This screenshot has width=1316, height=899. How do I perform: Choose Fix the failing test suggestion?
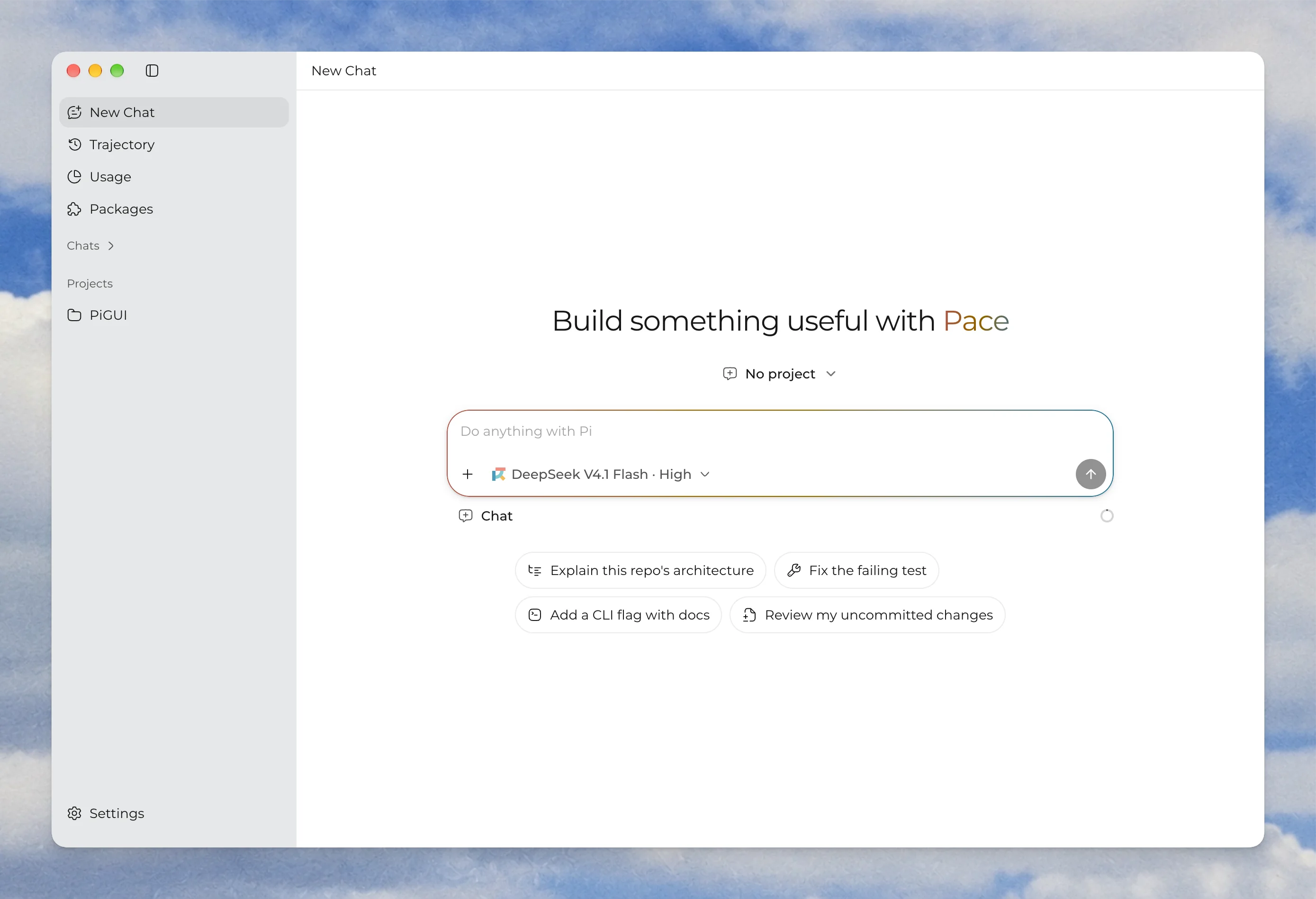856,570
